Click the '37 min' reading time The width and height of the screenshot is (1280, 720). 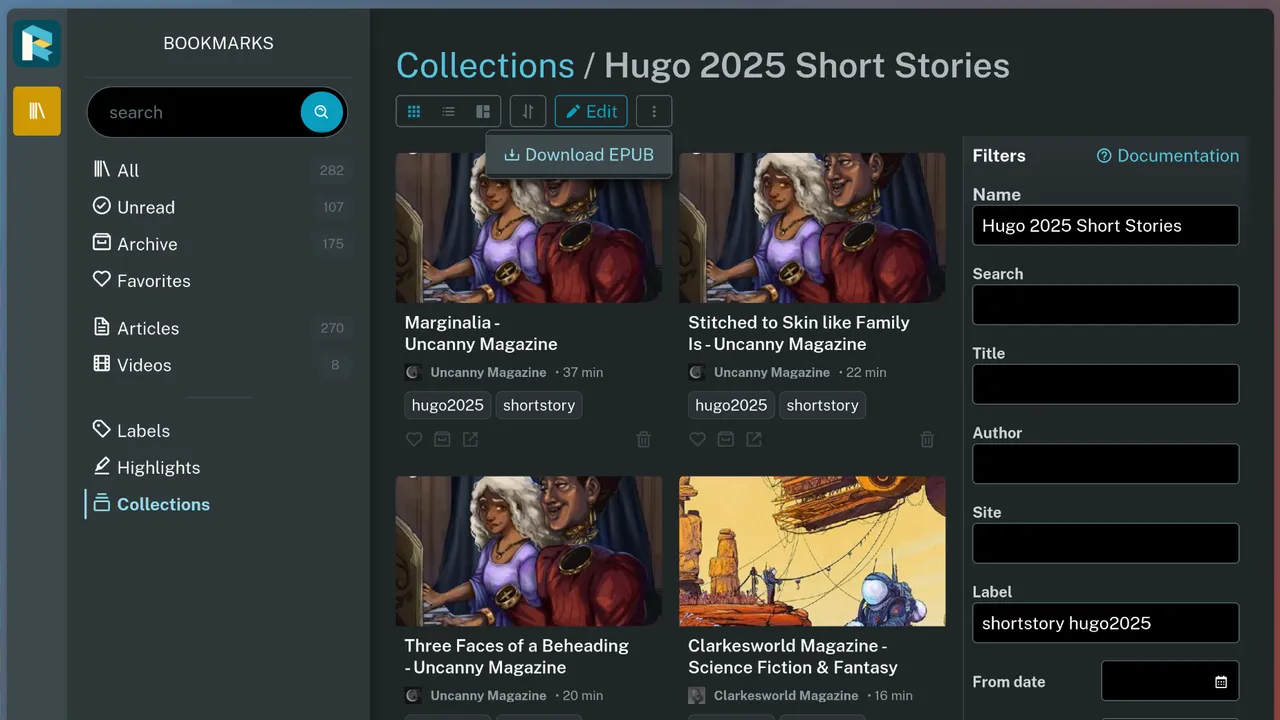click(x=583, y=372)
